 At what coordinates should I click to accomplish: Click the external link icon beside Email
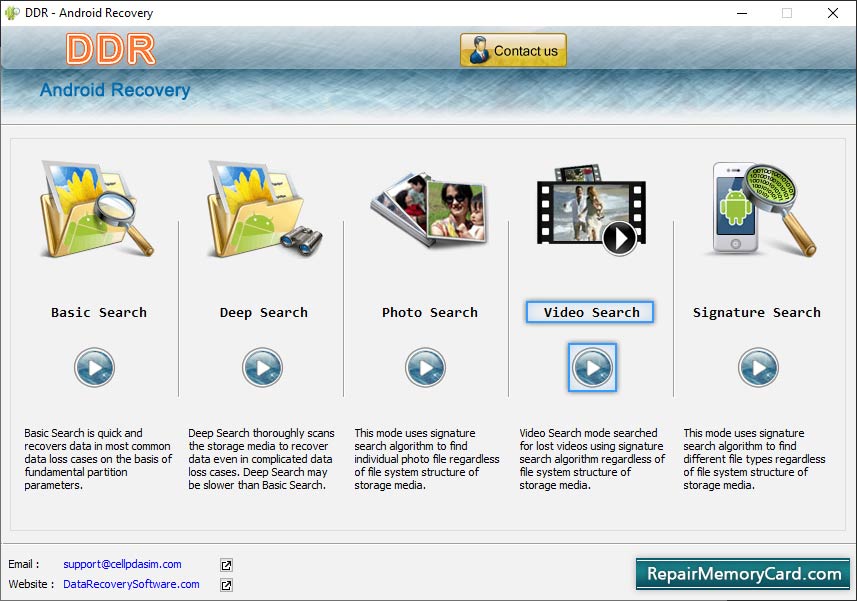pyautogui.click(x=226, y=565)
